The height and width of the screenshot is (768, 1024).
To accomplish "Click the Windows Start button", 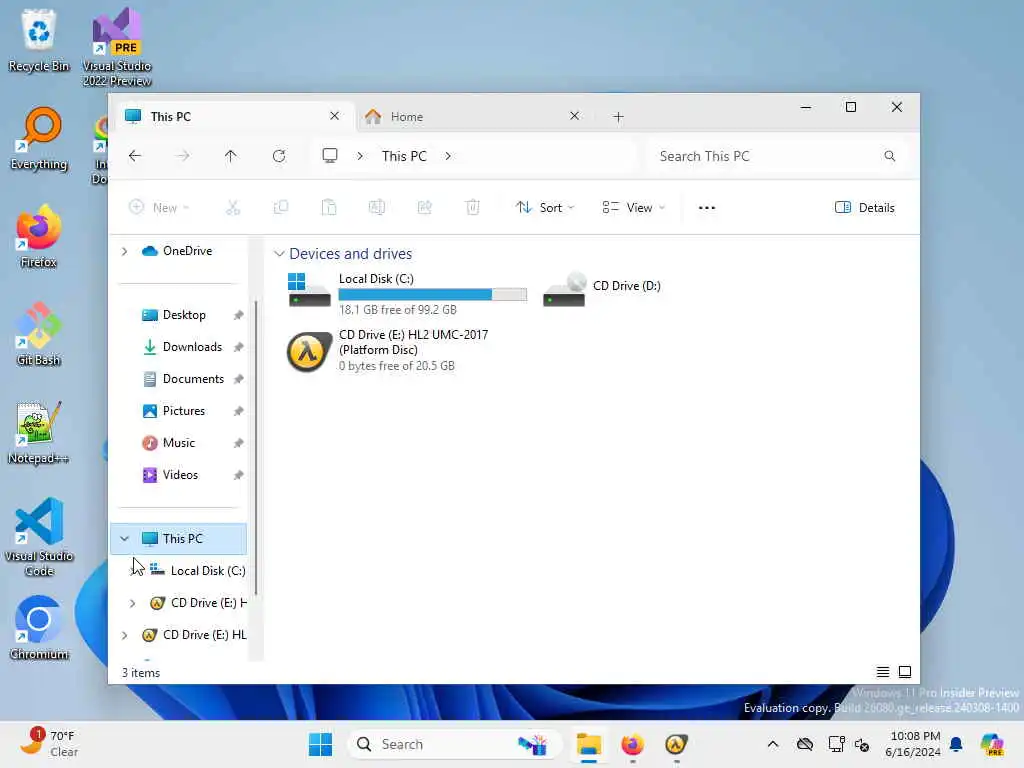I will [x=320, y=744].
